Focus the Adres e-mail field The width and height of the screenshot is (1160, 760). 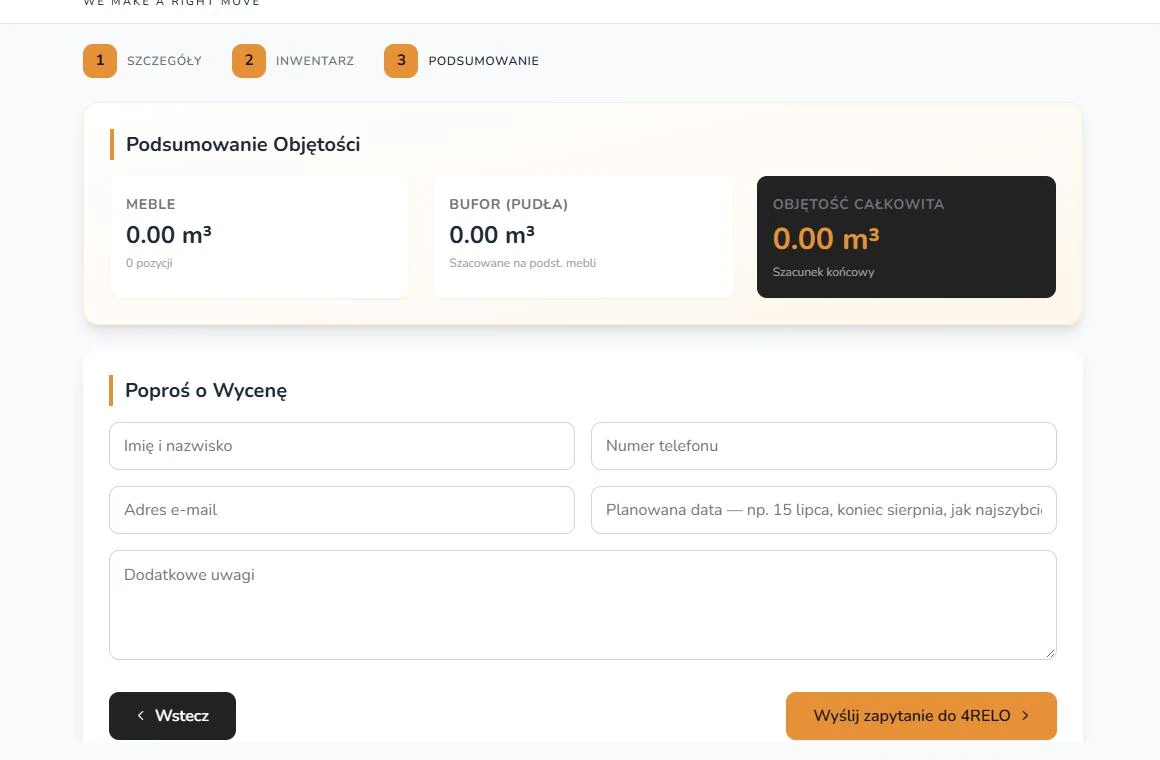pyautogui.click(x=342, y=510)
